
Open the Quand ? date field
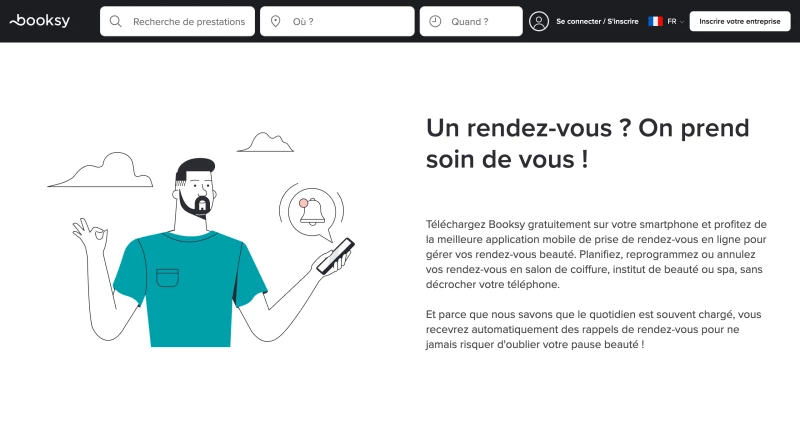click(x=471, y=21)
